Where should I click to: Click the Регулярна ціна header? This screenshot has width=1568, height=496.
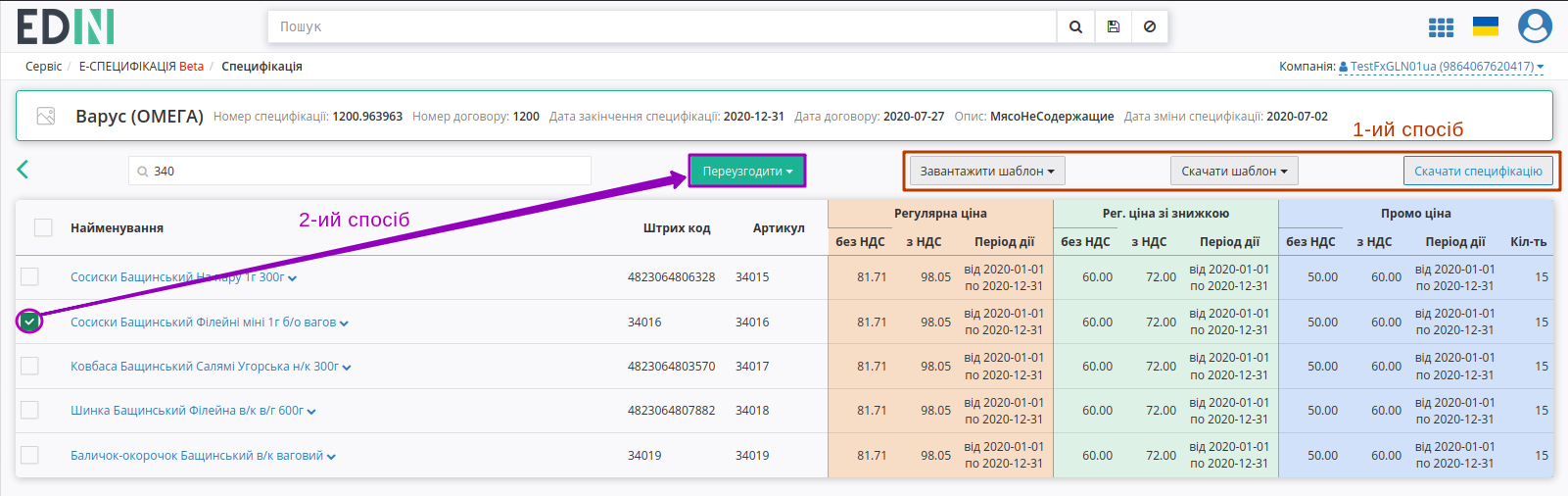coord(940,213)
